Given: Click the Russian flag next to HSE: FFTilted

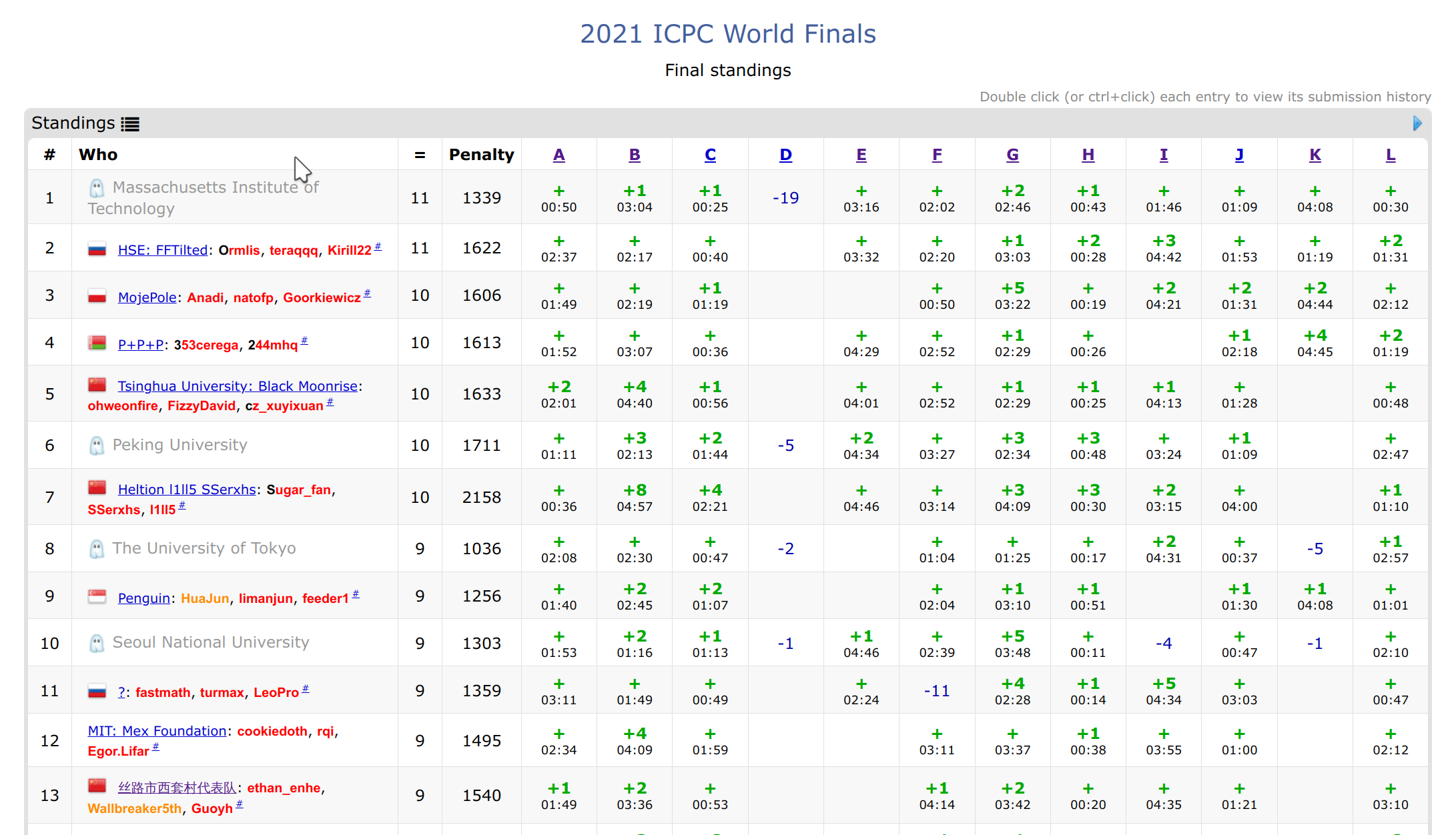Looking at the screenshot, I should [97, 249].
